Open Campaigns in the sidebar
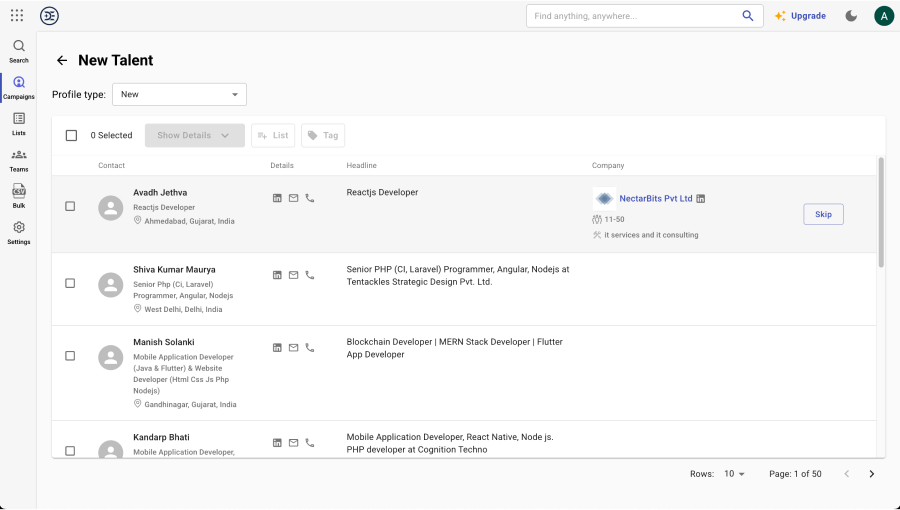This screenshot has height=510, width=900. 18,88
